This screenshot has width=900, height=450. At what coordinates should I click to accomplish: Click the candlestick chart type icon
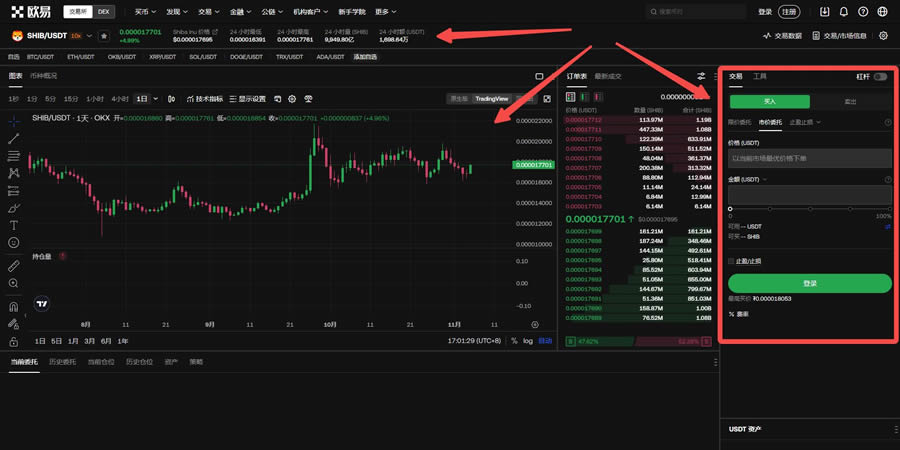coord(170,99)
